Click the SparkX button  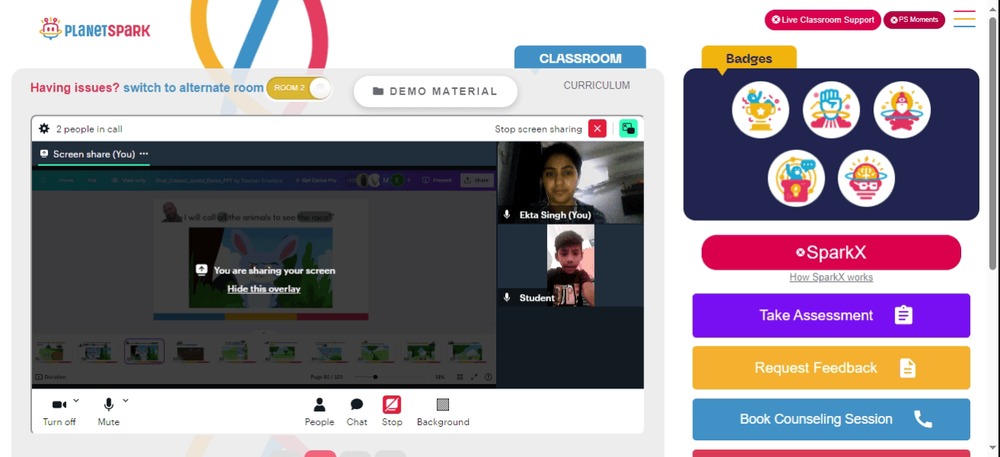[831, 252]
